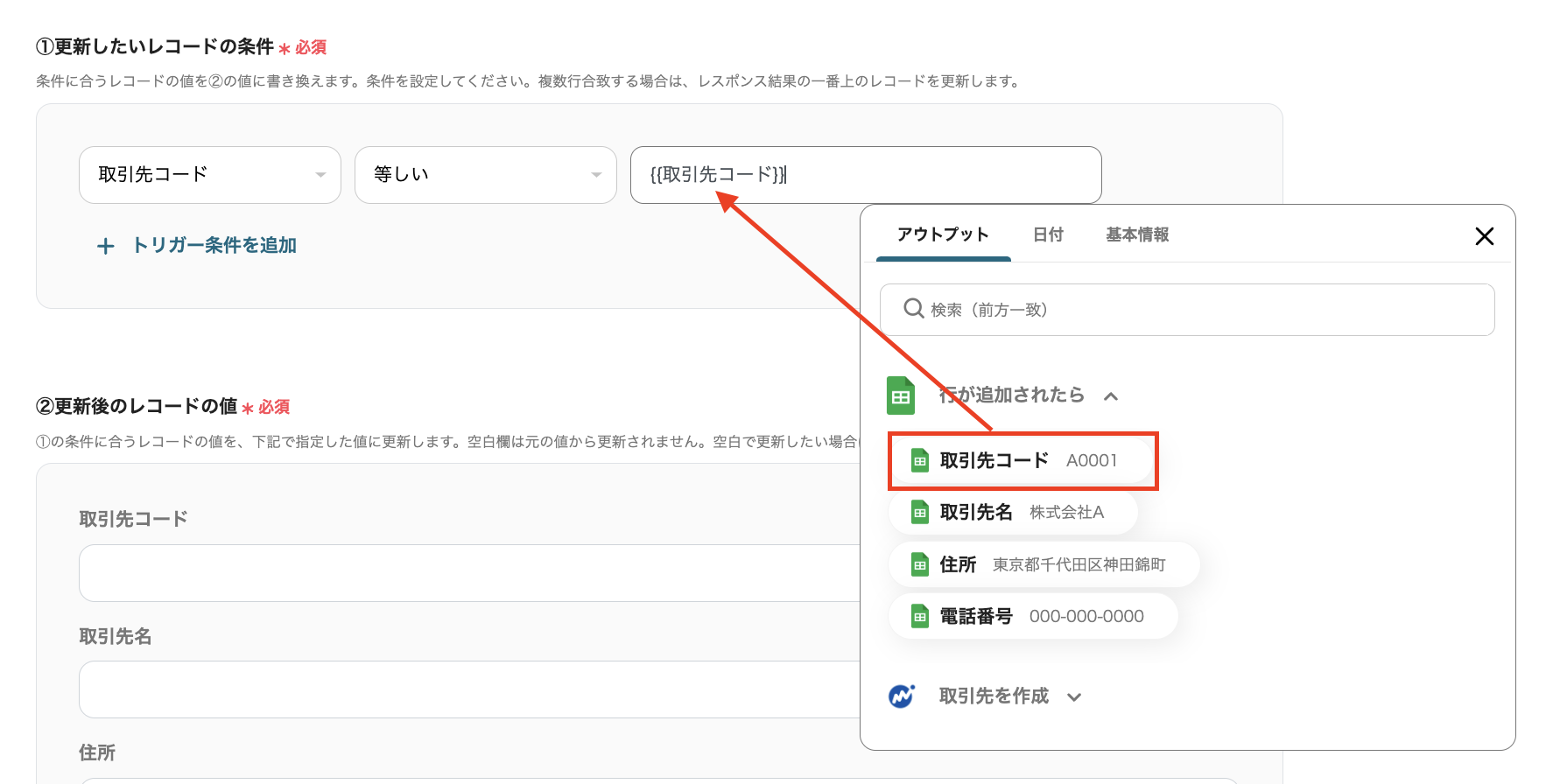Click the 住所 field label in section ②
The width and height of the screenshot is (1546, 784).
point(97,752)
